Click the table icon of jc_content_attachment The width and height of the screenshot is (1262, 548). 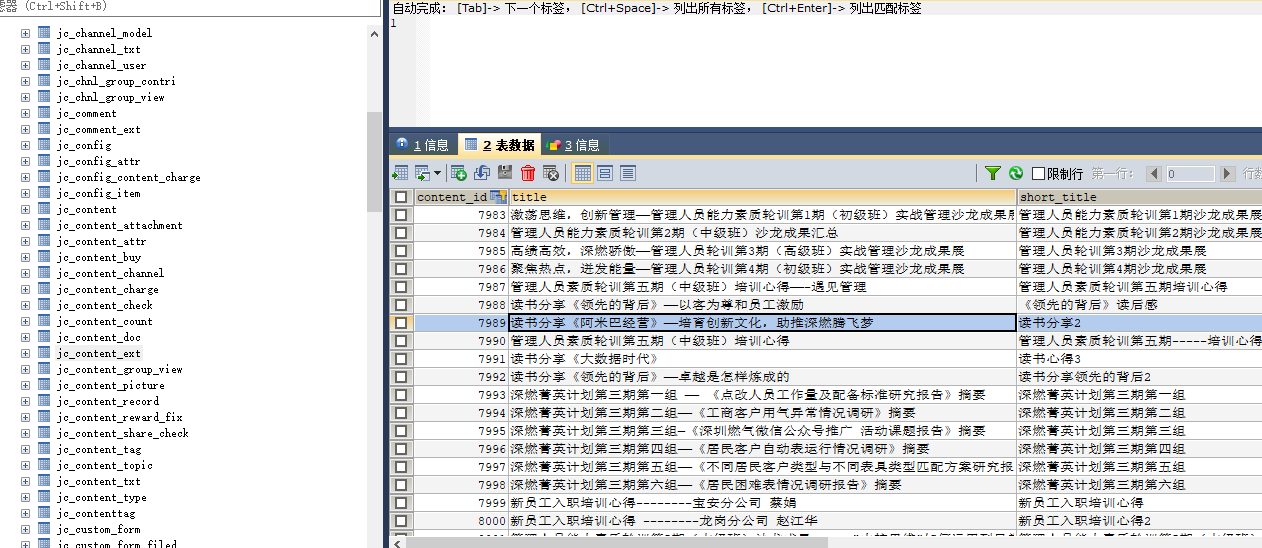tap(44, 225)
